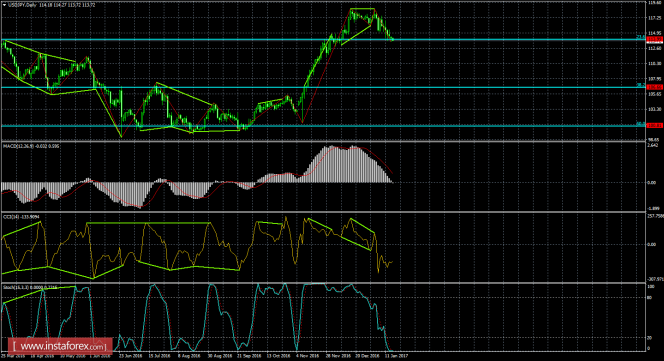This screenshot has height=361, width=664.
Task: Select the middle red price tag near 38.2
Action: pyautogui.click(x=655, y=87)
